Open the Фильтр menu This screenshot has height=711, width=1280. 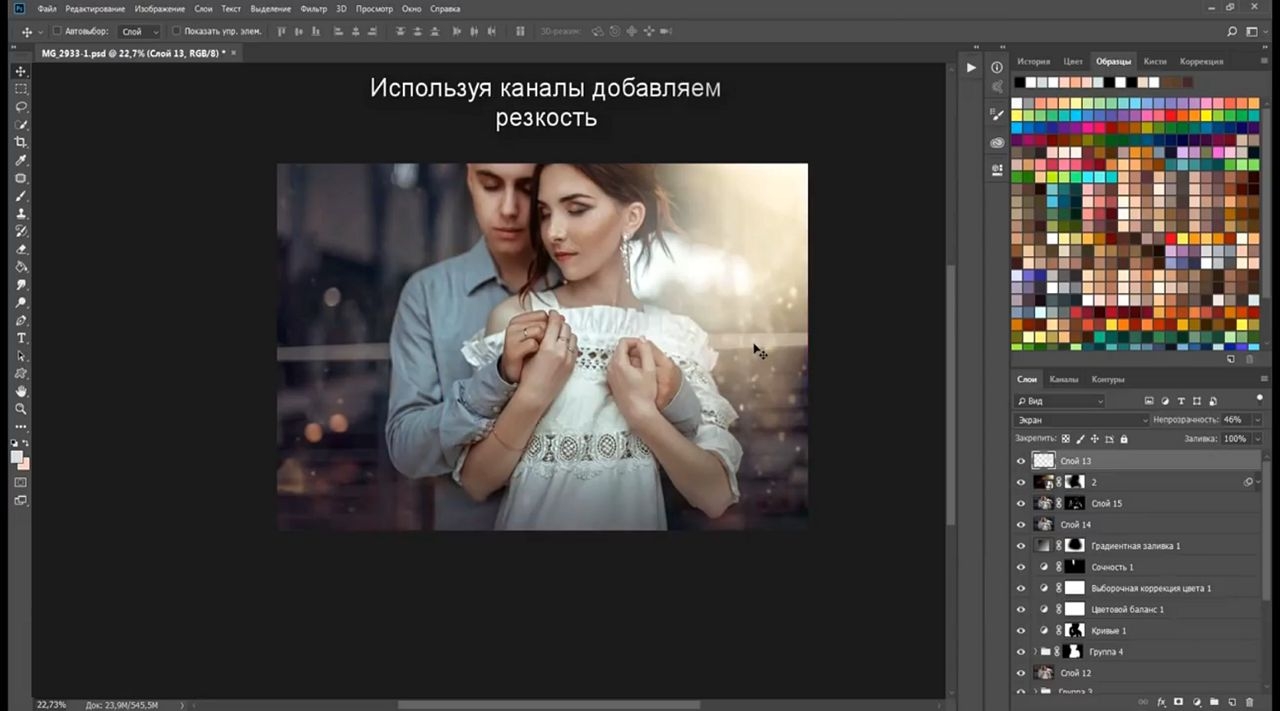point(313,8)
